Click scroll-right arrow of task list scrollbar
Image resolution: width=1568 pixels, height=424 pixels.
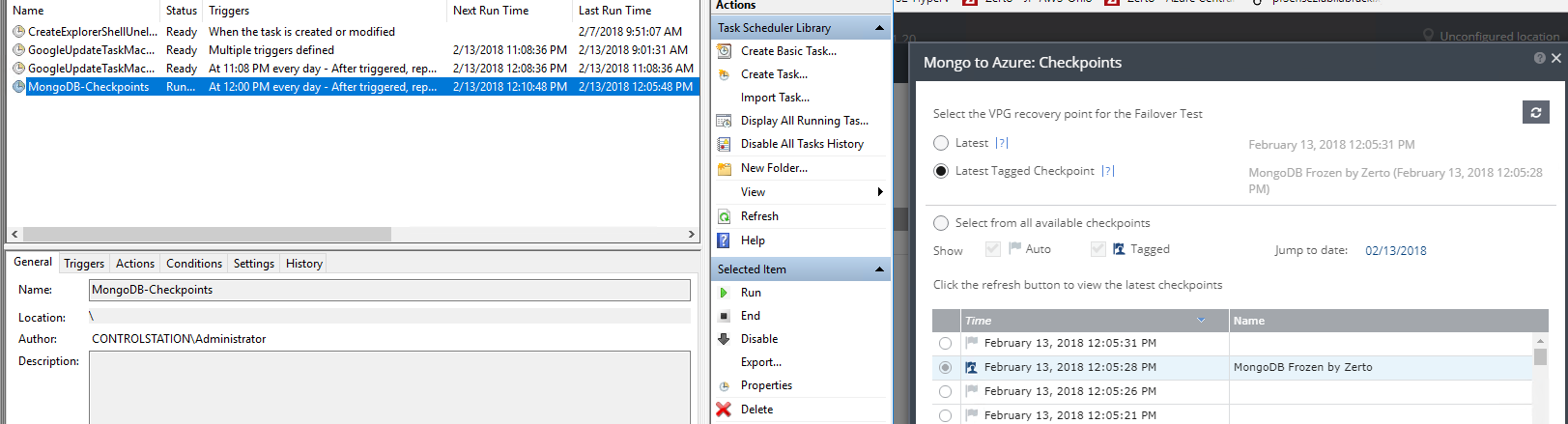691,235
